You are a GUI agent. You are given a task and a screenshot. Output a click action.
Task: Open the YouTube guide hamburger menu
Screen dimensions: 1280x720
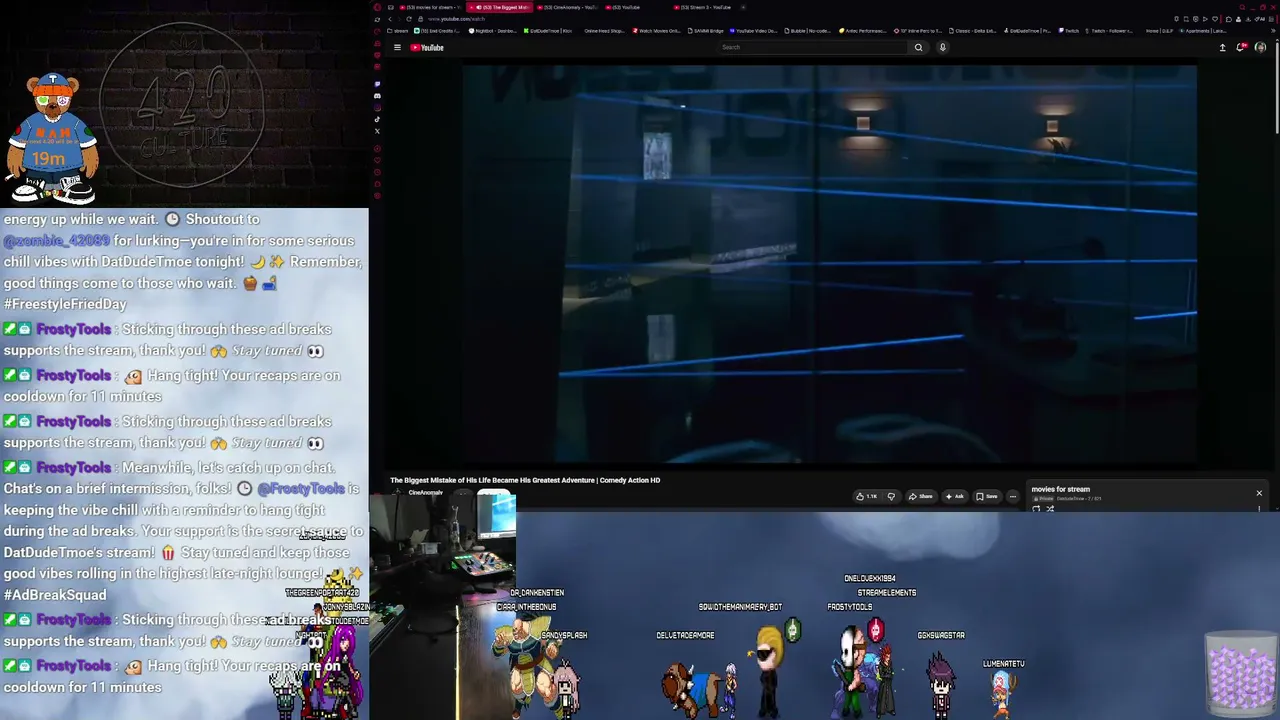coord(397,47)
